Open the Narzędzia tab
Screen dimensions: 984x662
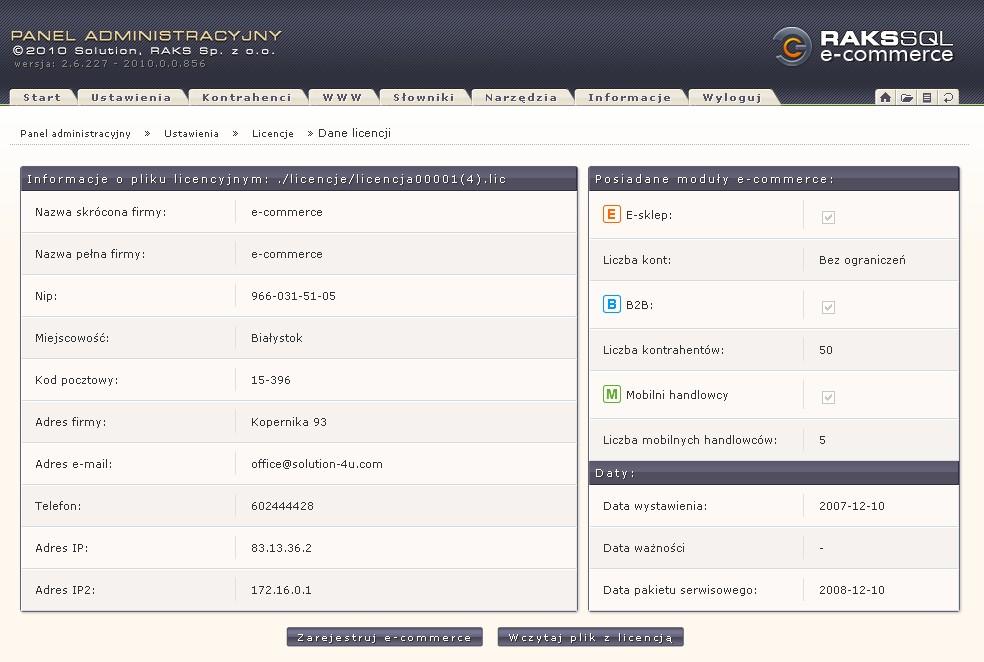521,97
